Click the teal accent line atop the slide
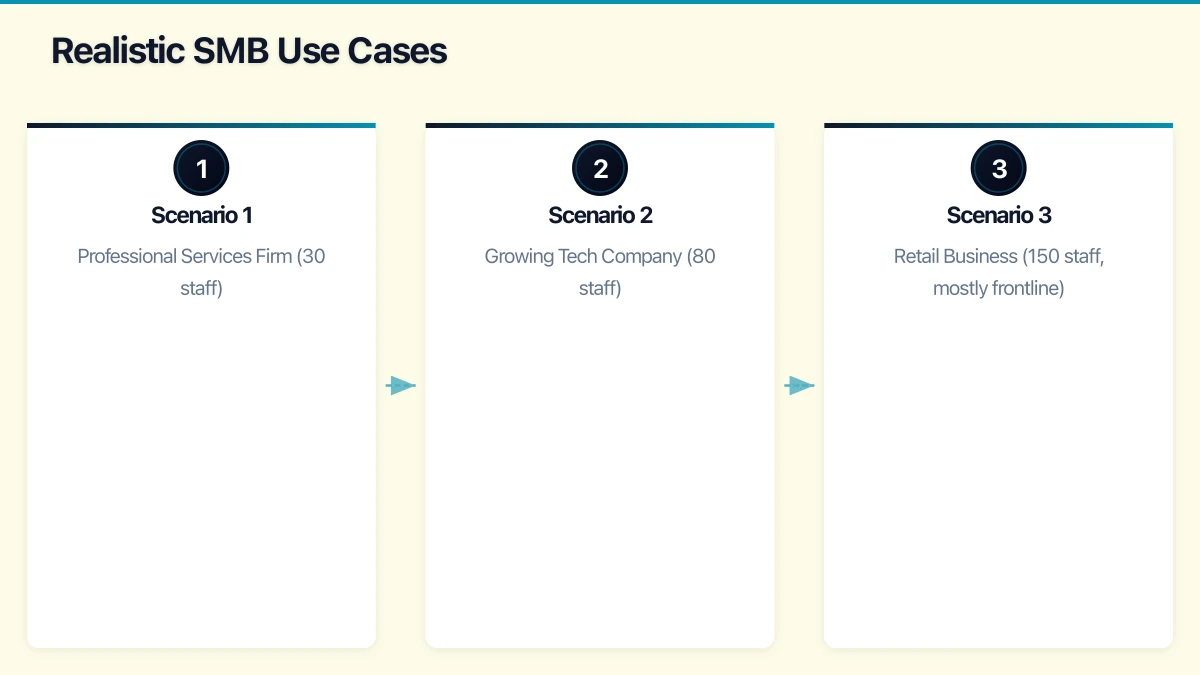The height and width of the screenshot is (675, 1200). 600,2
